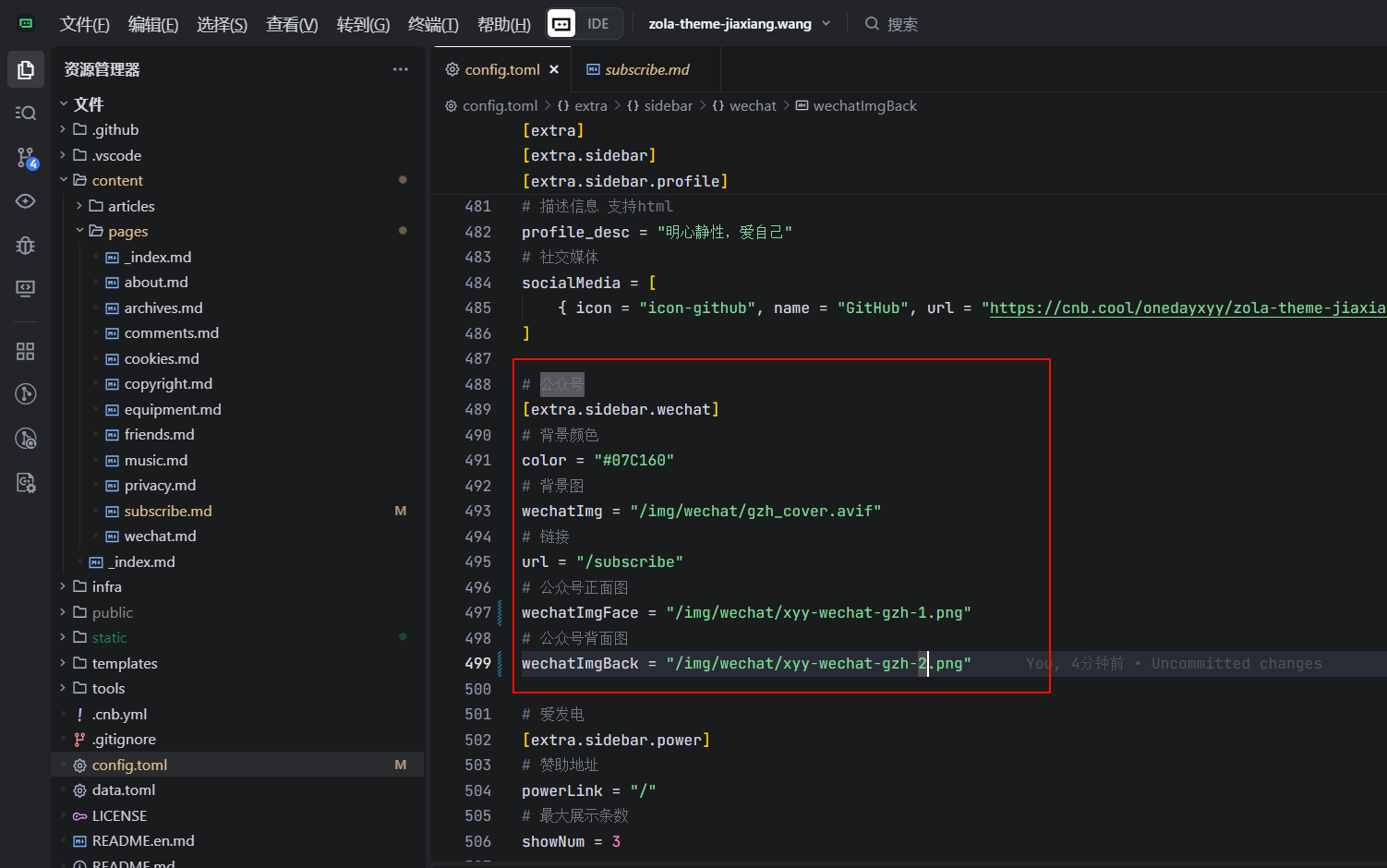This screenshot has width=1387, height=868.
Task: Open the Explorer view in activity bar
Action: (x=26, y=69)
